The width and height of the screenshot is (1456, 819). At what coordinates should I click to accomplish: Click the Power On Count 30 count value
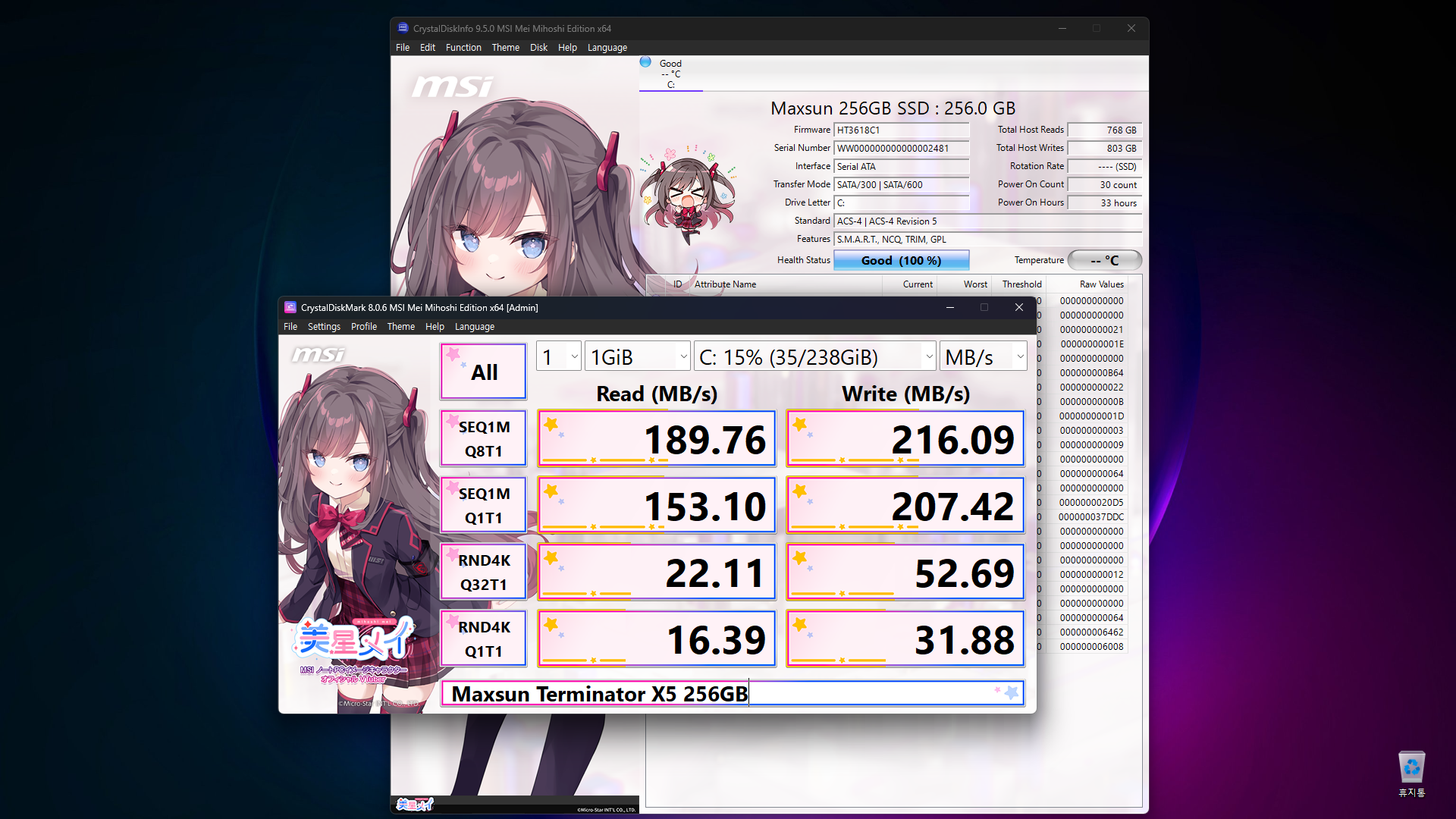[1104, 184]
